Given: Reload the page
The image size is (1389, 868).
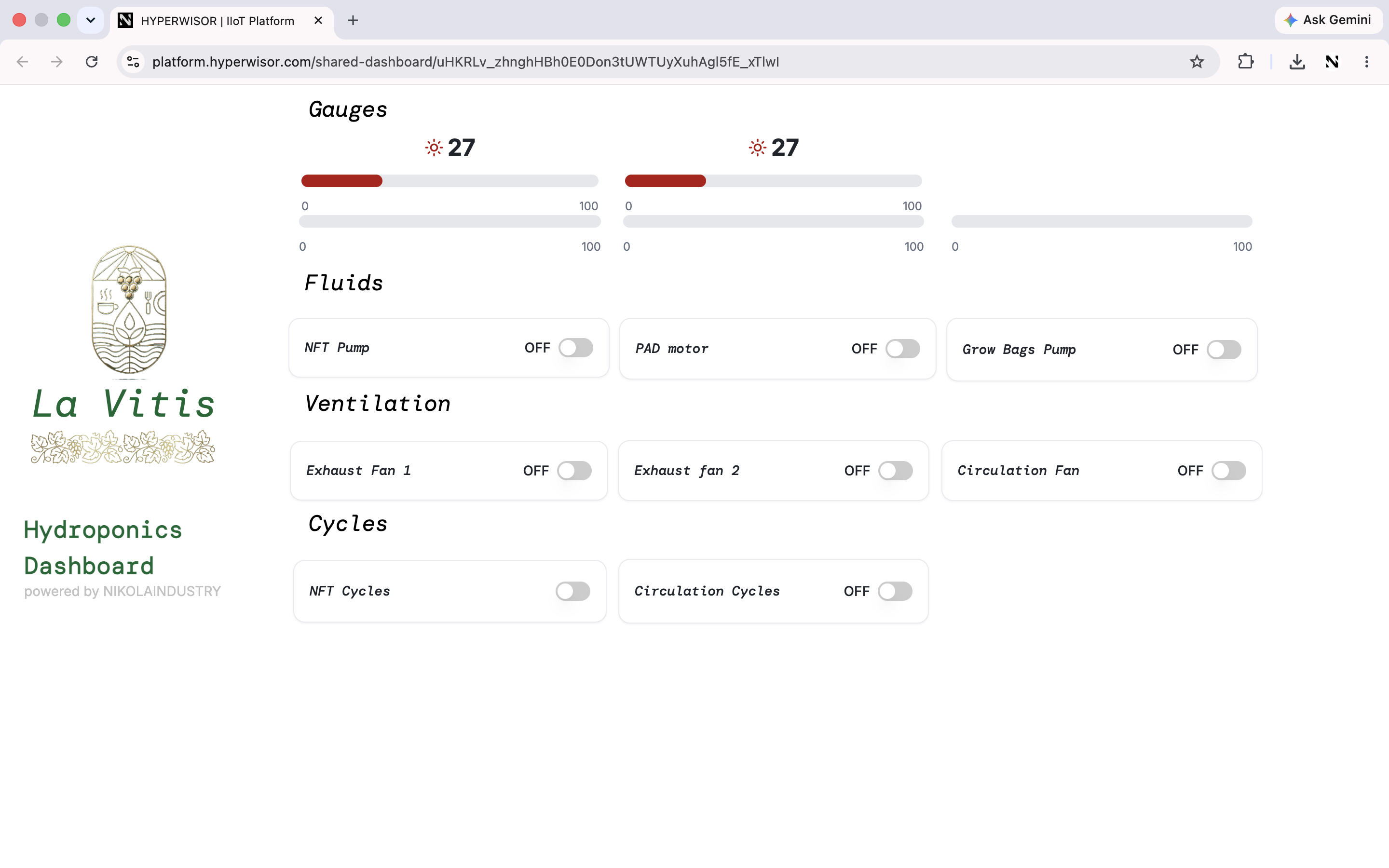Looking at the screenshot, I should [x=91, y=61].
